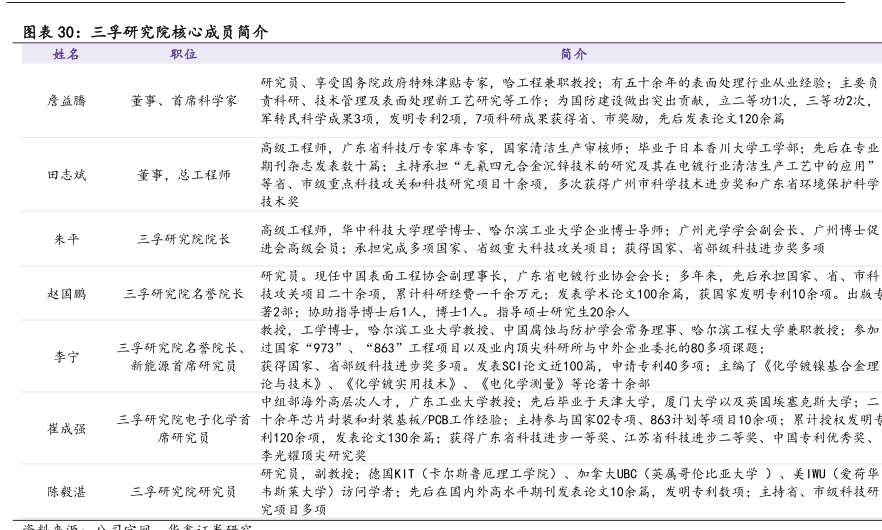
Task: Select the position cell 三孚研究院院长
Action: [x=183, y=239]
